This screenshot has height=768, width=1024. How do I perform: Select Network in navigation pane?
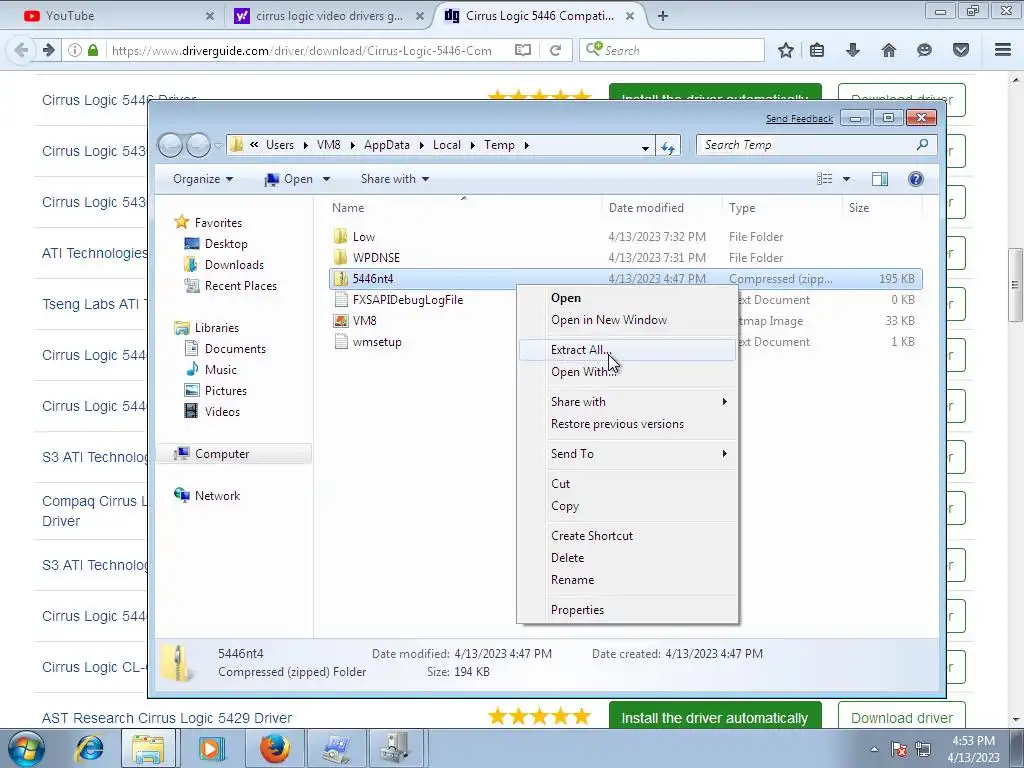(217, 496)
